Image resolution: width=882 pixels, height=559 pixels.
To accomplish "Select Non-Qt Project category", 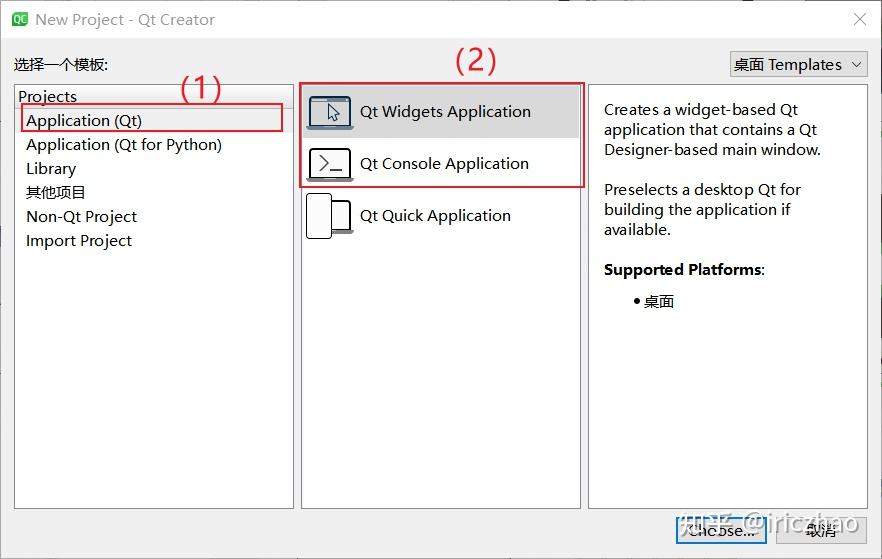I will (81, 217).
